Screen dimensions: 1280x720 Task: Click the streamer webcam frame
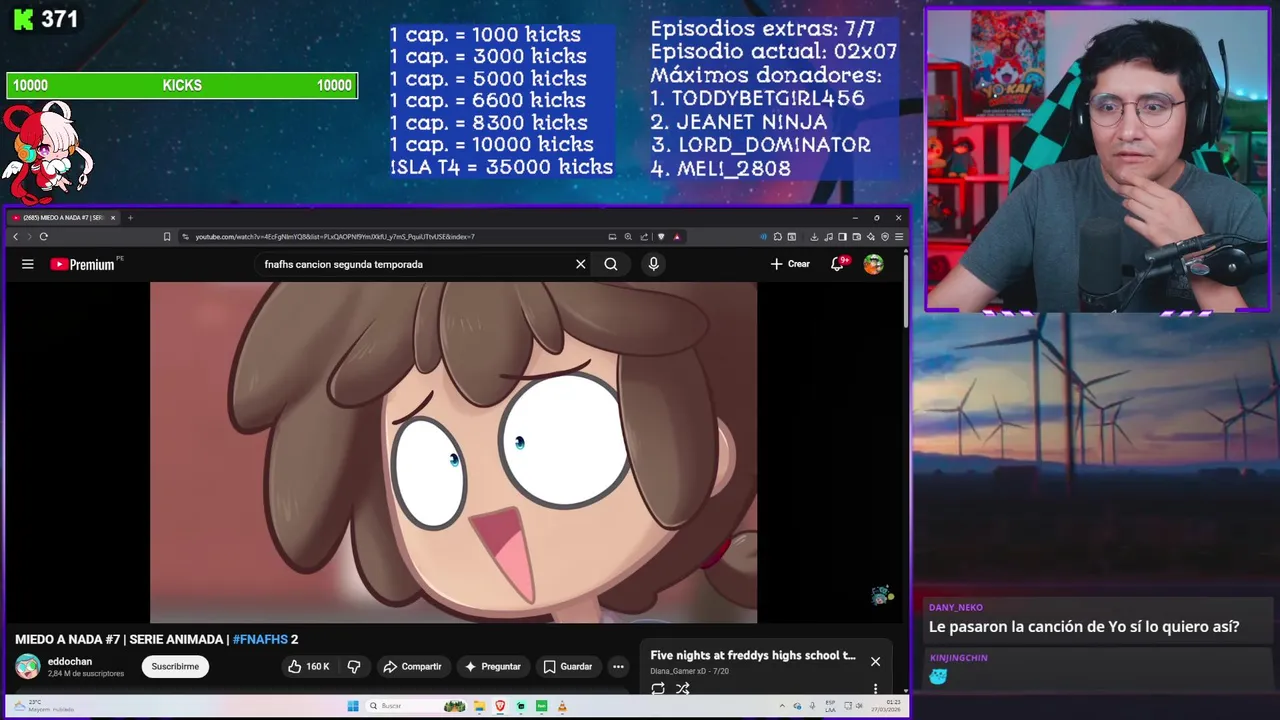(1097, 160)
